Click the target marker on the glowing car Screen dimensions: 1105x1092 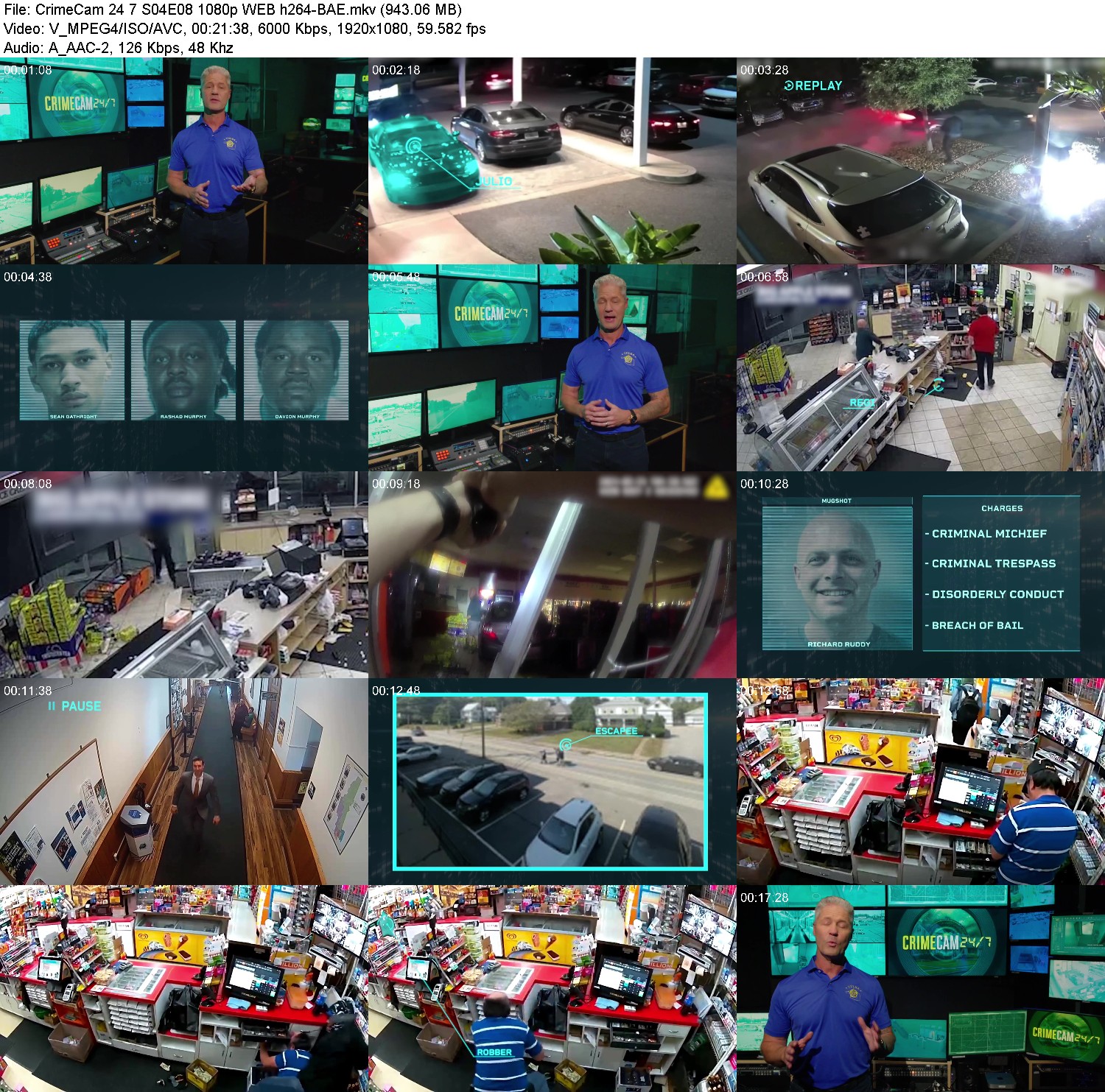point(415,146)
